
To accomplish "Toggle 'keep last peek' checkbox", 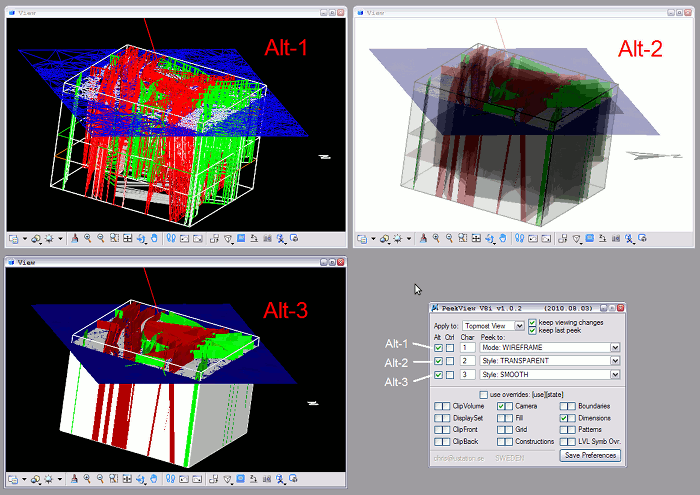I will [533, 330].
